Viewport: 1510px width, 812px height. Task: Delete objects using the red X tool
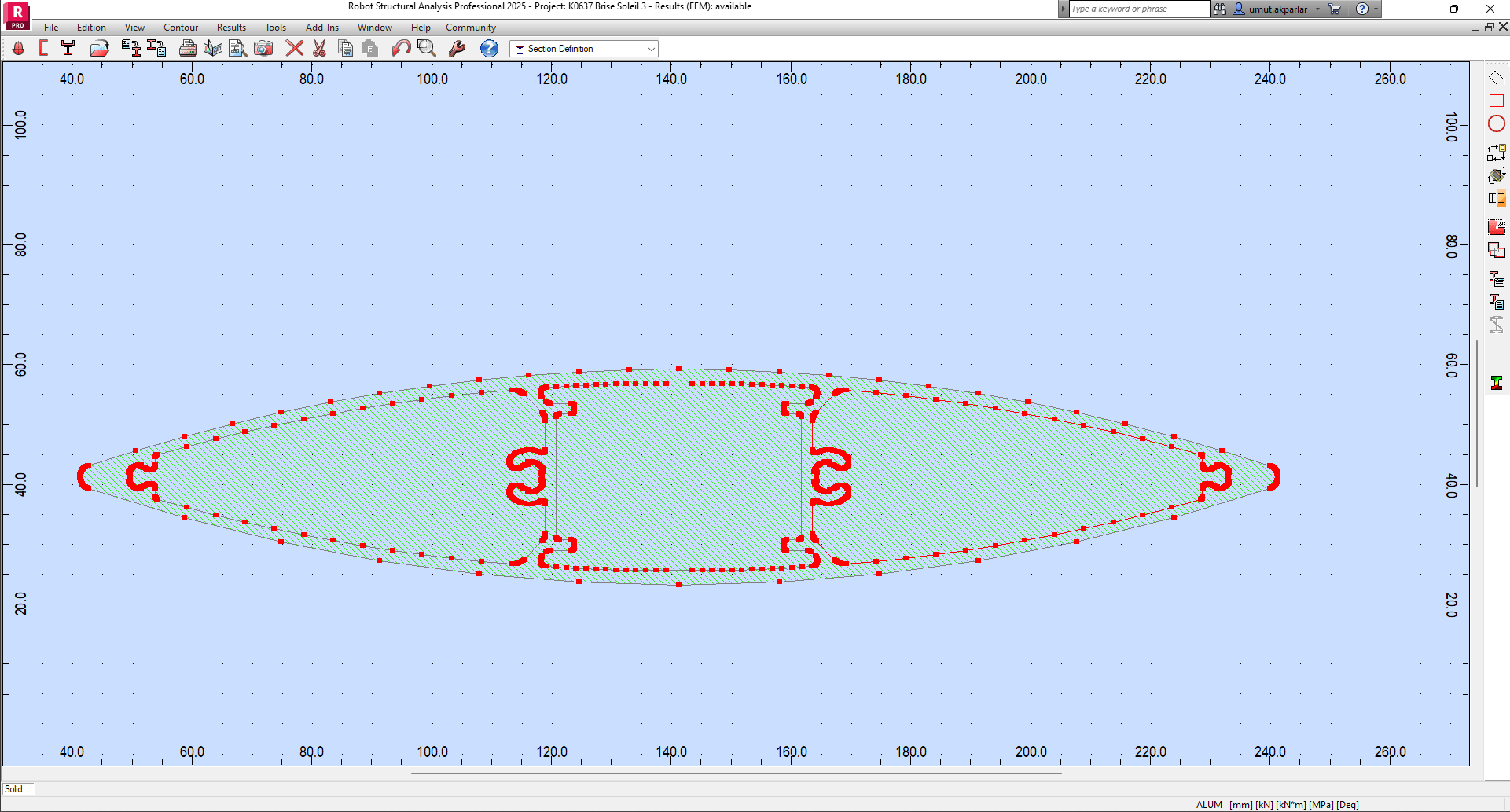coord(294,48)
